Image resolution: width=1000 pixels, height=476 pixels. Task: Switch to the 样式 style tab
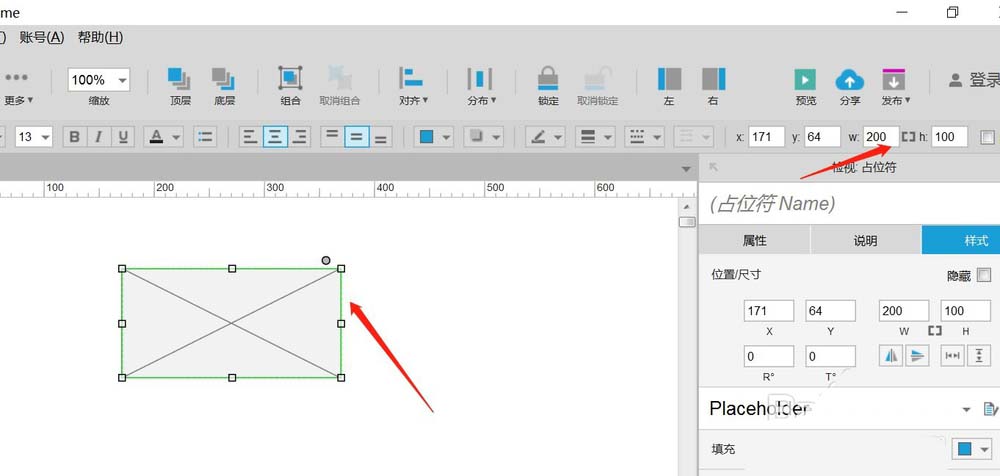click(x=961, y=240)
